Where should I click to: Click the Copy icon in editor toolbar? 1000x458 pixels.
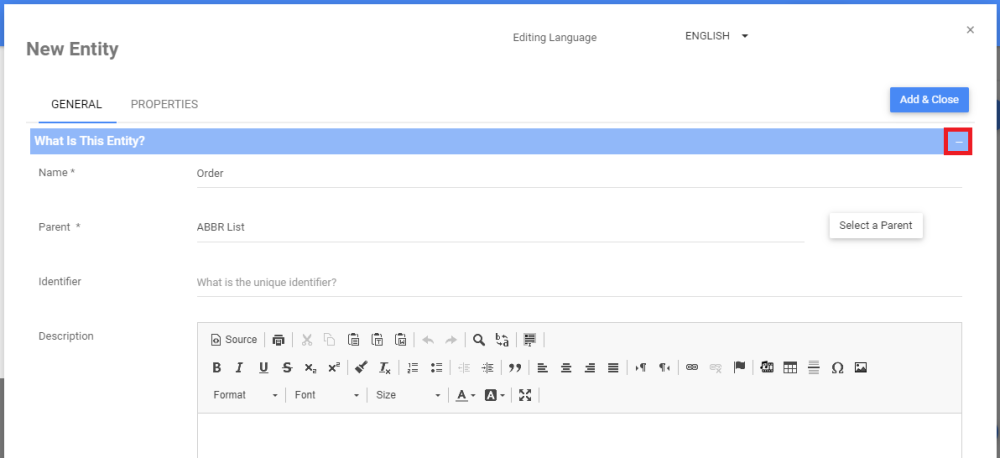330,340
